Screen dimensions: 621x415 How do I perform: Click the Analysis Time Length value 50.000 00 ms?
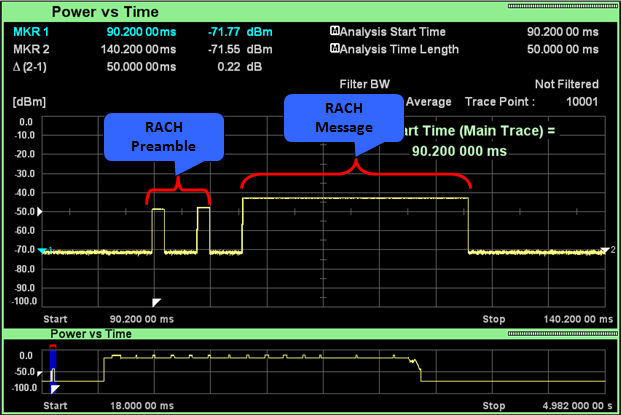pyautogui.click(x=562, y=49)
